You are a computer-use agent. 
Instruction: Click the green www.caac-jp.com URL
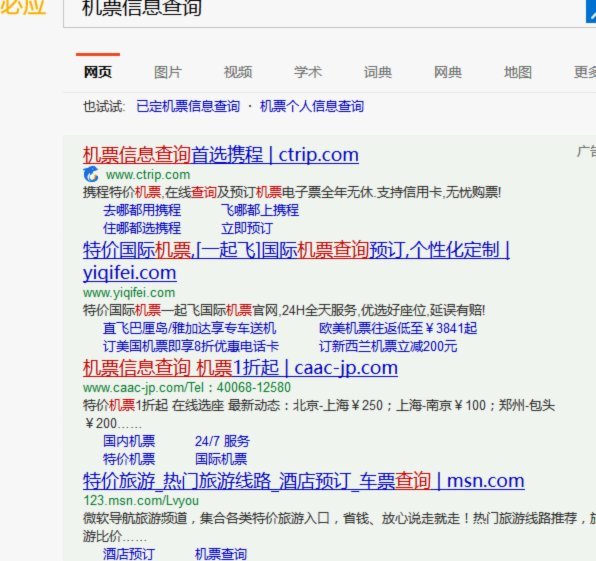coord(187,387)
